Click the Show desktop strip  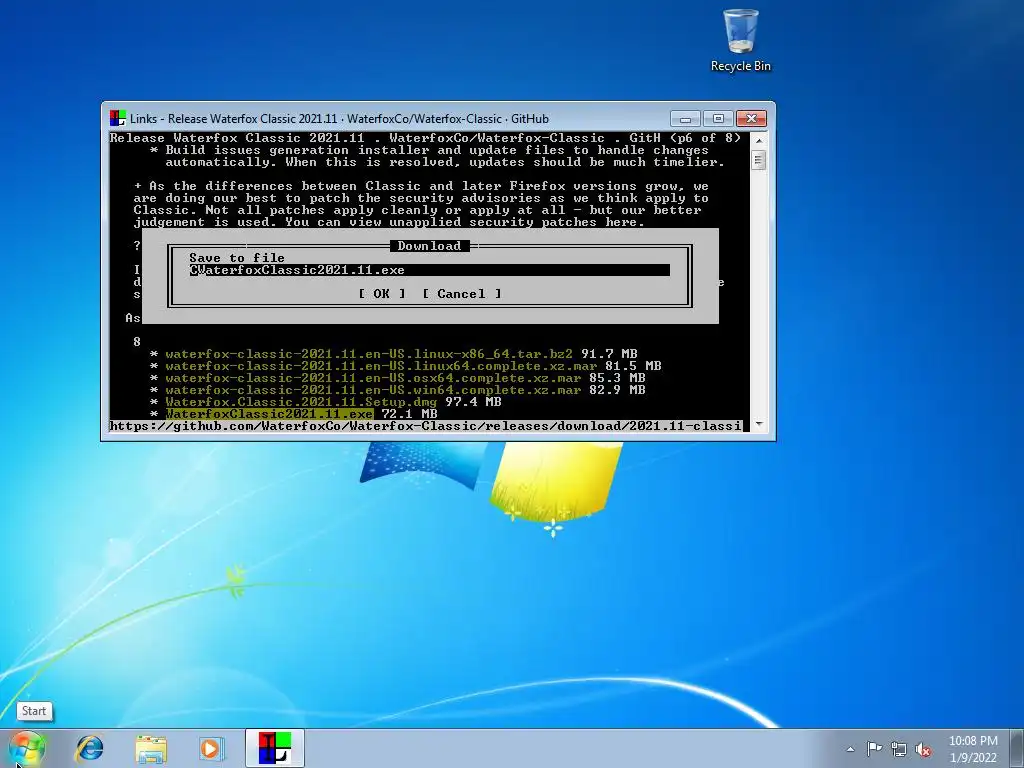point(1016,748)
